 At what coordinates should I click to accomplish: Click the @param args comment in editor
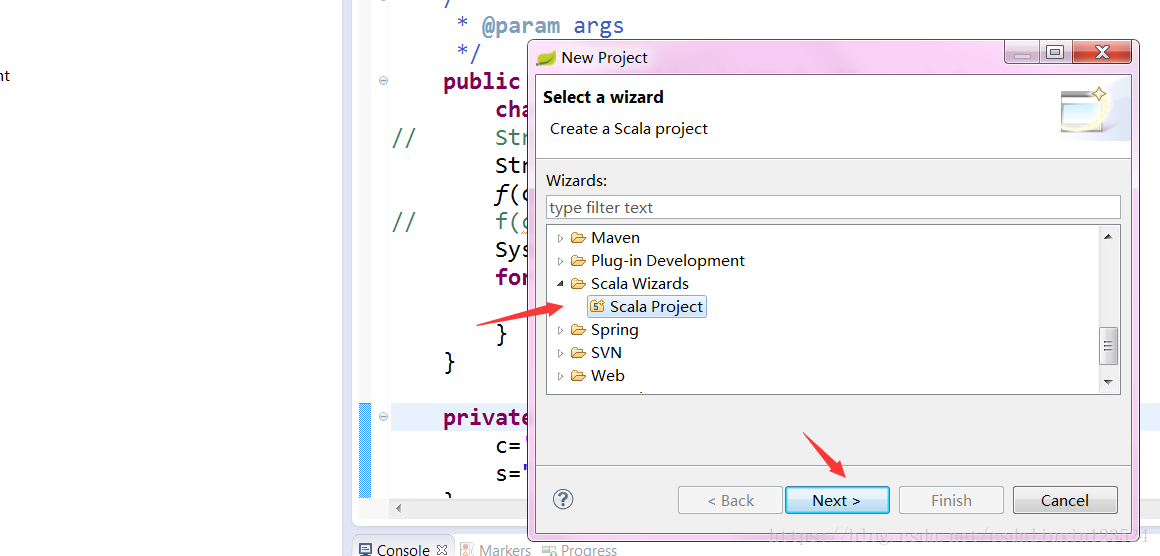[553, 27]
